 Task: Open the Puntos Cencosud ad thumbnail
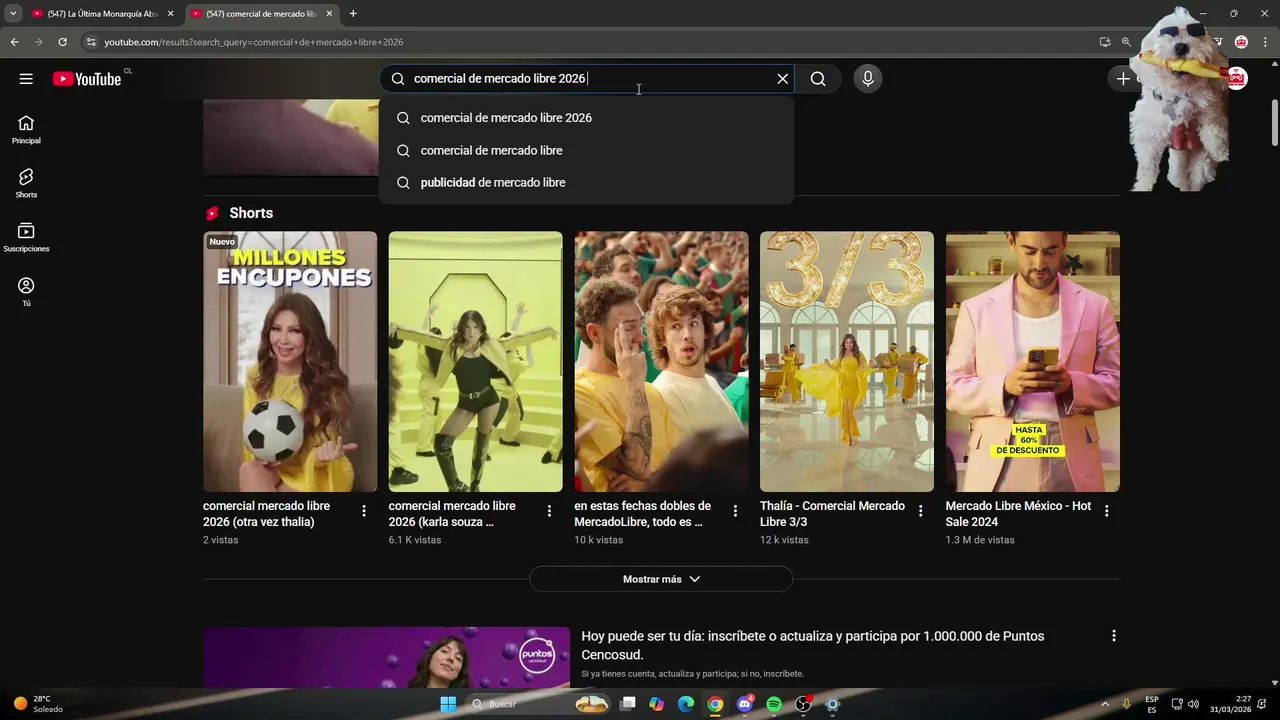386,657
